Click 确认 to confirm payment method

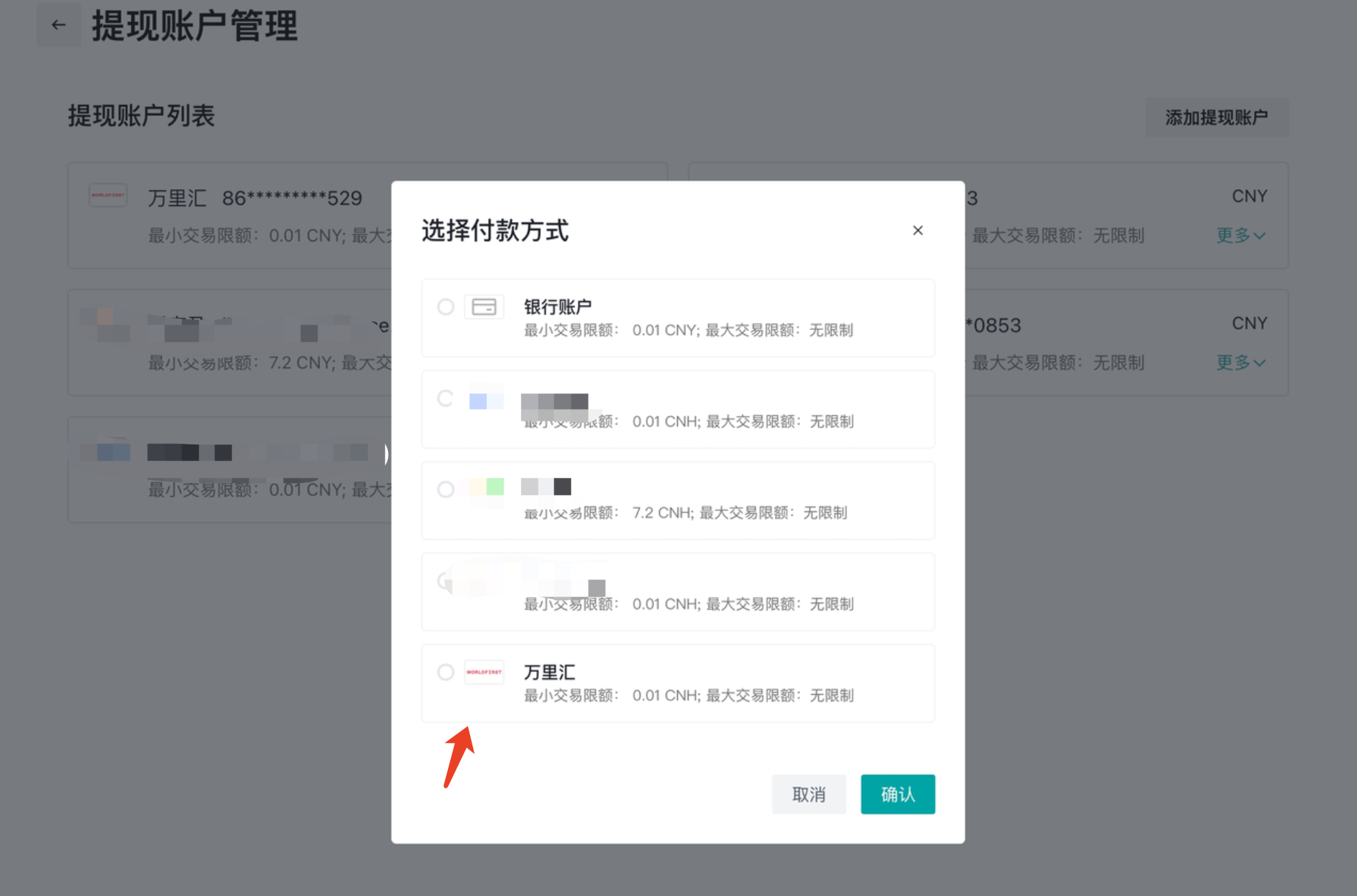(x=898, y=794)
